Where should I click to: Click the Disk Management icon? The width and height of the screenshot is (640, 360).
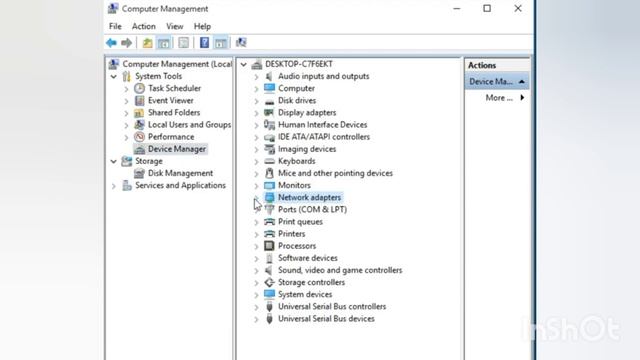(140, 173)
